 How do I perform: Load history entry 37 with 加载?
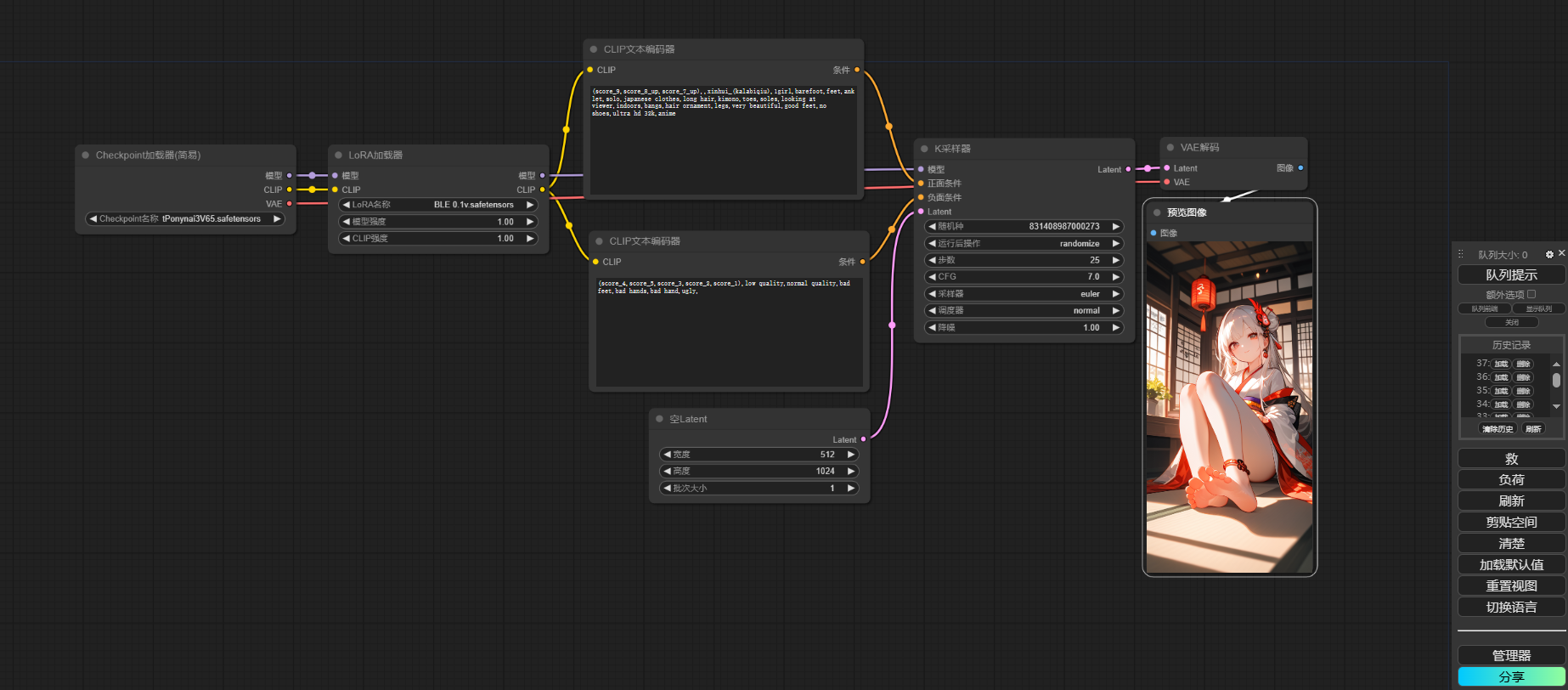pos(1501,364)
